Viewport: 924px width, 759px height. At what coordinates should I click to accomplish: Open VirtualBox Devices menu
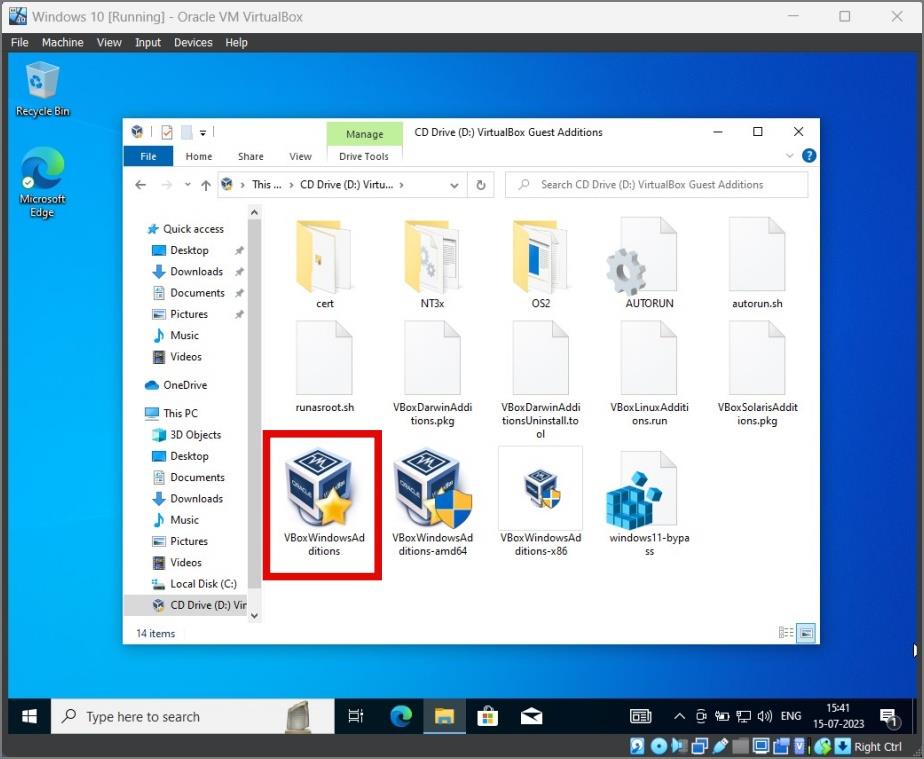coord(193,42)
